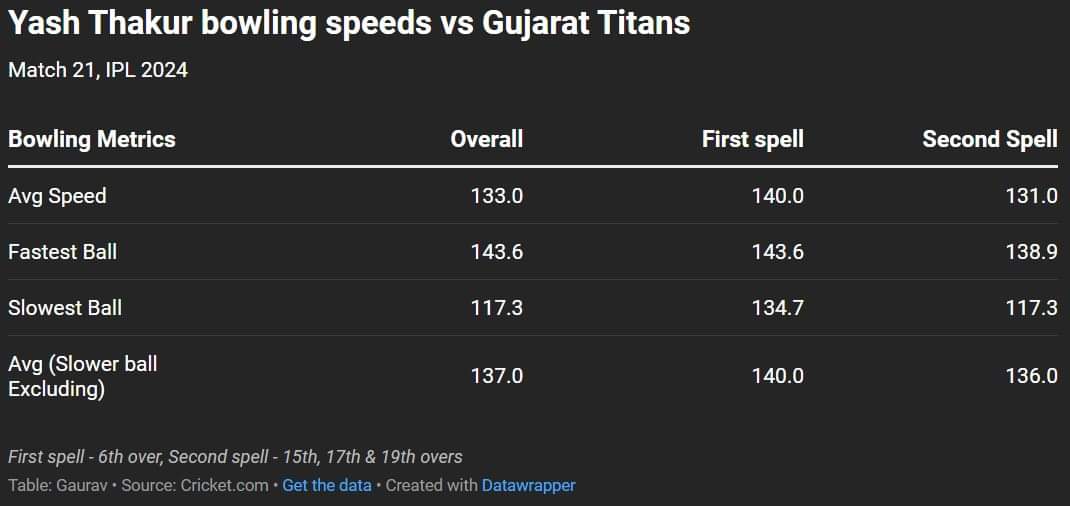Click the 'Fastest Ball' row label
Image resolution: width=1070 pixels, height=506 pixels.
(x=62, y=252)
